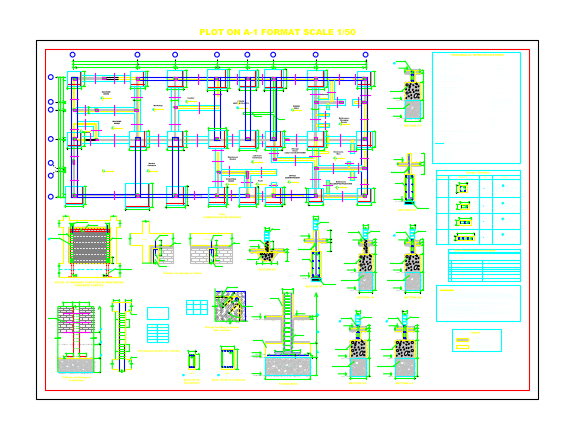574x428 pixels.
Task: Click the yellow outlined swatch in the Legend
Action: coord(462,347)
